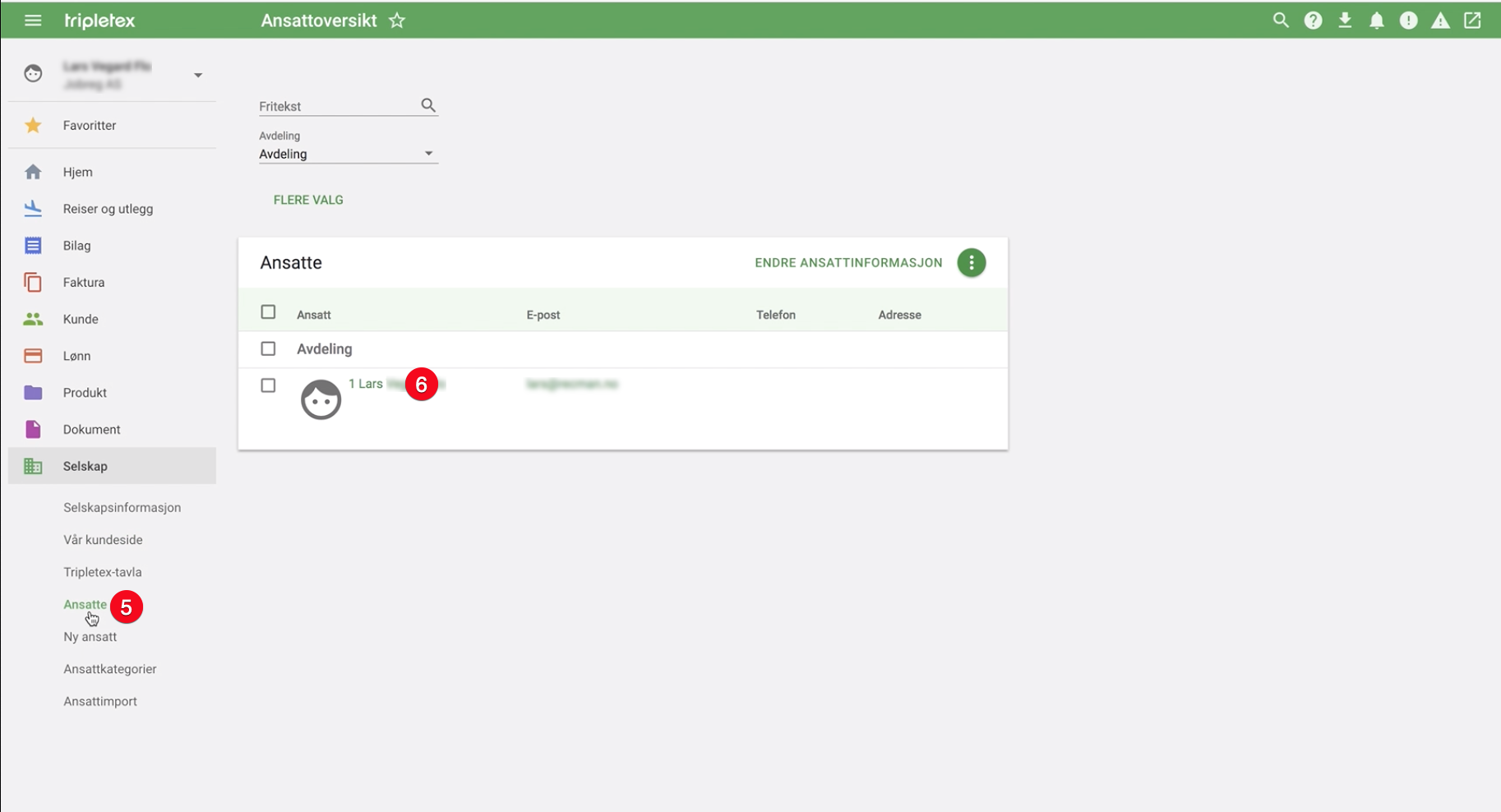Open notifications bell

pyautogui.click(x=1377, y=21)
